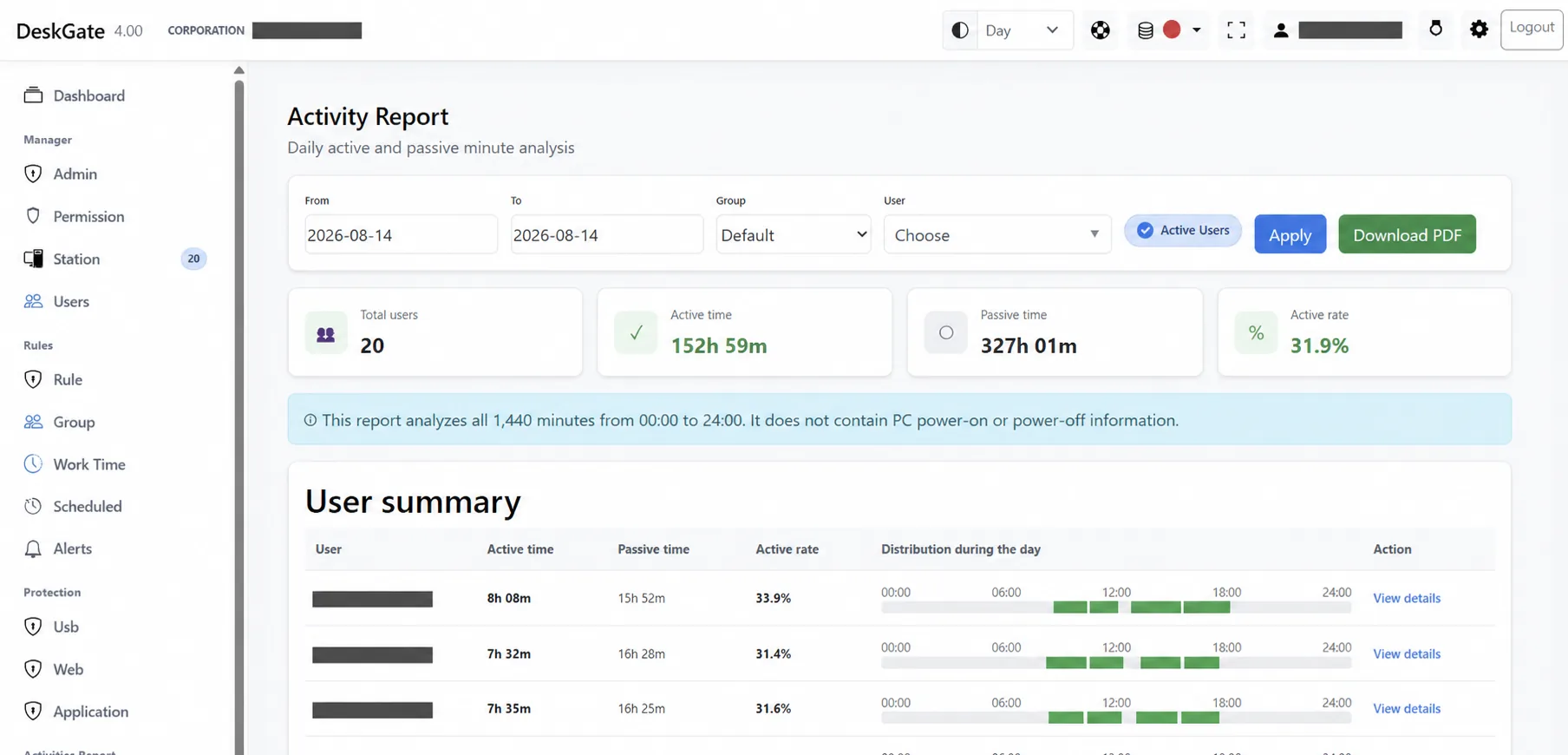The height and width of the screenshot is (755, 1568).
Task: Click the Passive time circle icon
Action: (945, 333)
